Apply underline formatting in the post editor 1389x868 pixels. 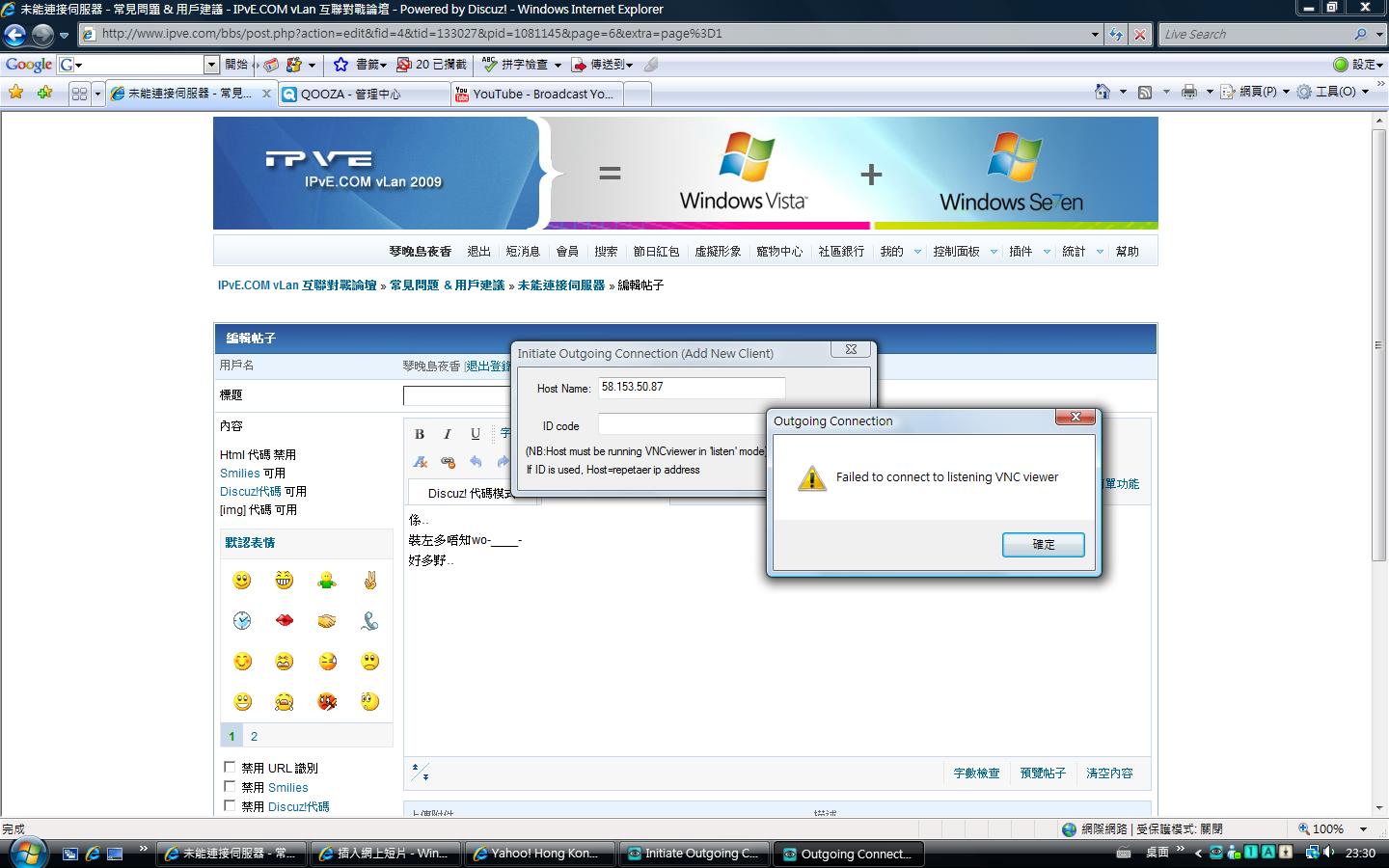tap(475, 434)
